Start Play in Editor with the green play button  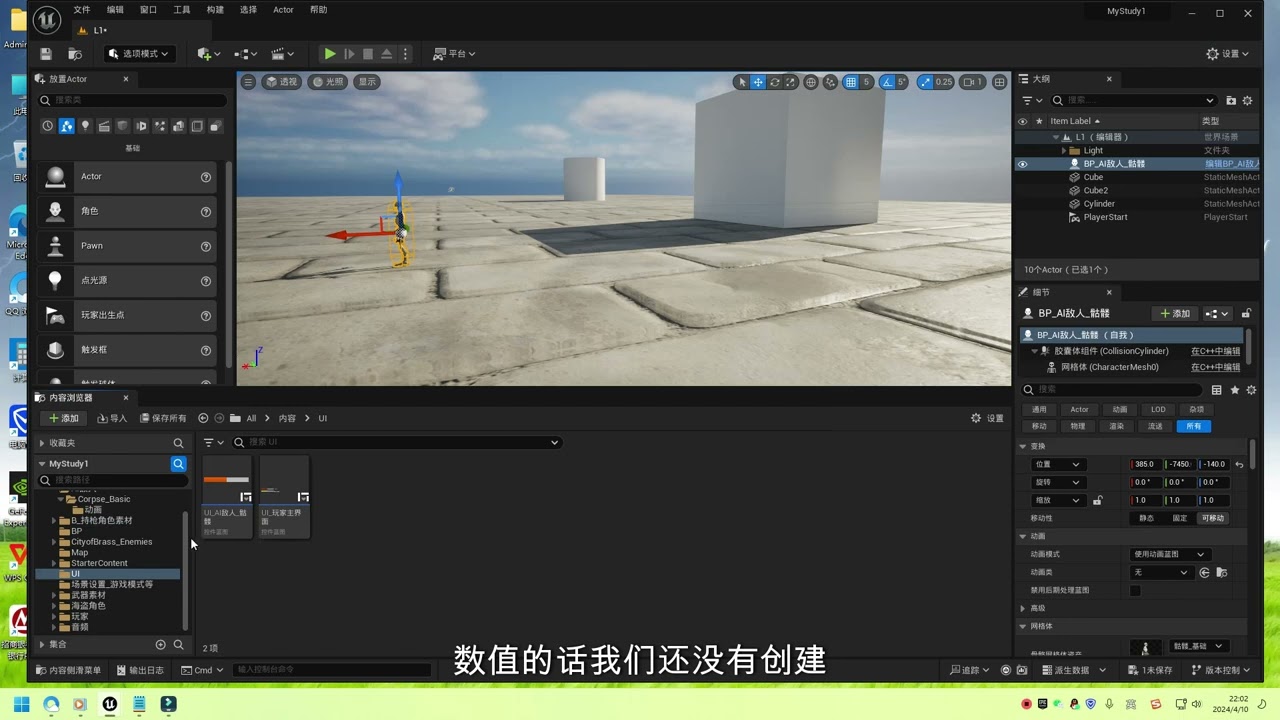[x=329, y=53]
